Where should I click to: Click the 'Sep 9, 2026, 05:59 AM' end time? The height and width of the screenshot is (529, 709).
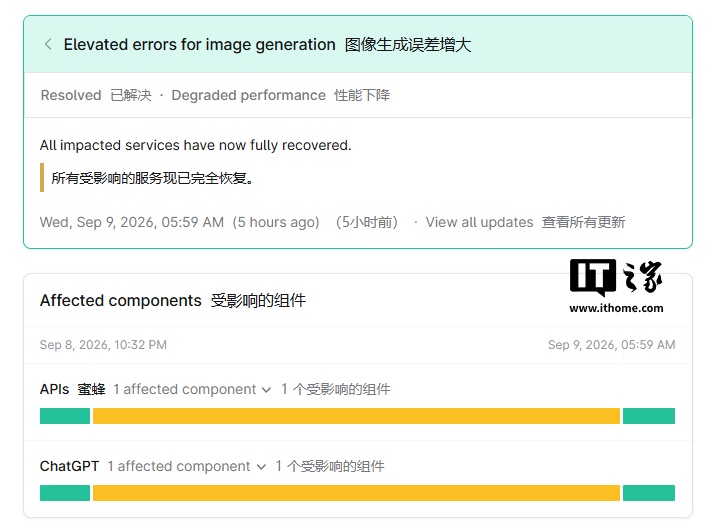pyautogui.click(x=611, y=345)
